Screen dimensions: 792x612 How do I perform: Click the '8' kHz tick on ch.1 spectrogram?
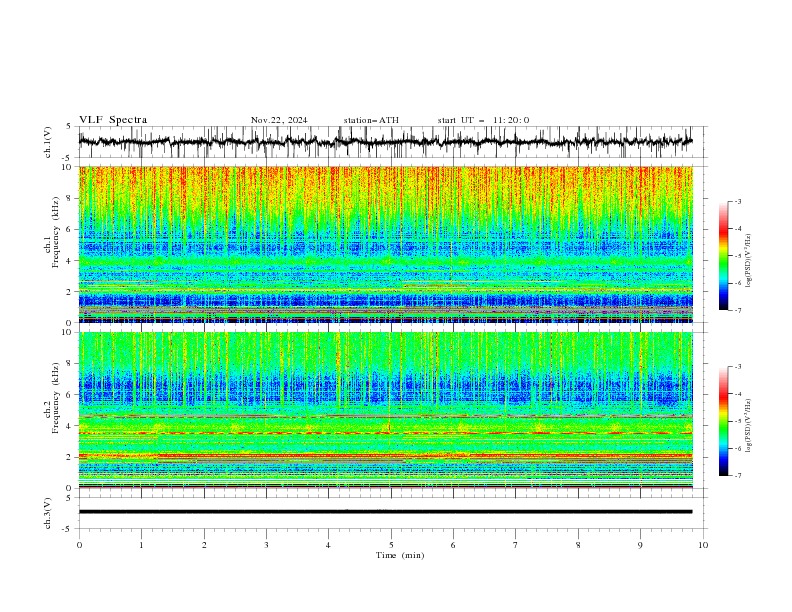pyautogui.click(x=70, y=198)
